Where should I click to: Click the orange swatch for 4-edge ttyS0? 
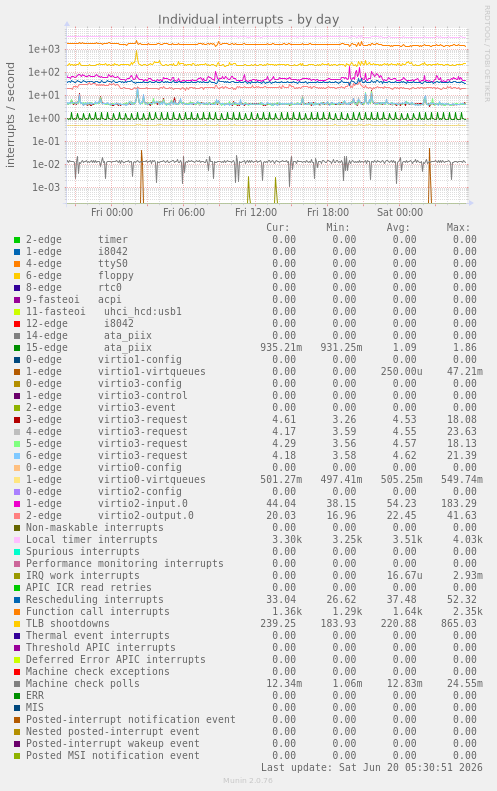[17, 264]
